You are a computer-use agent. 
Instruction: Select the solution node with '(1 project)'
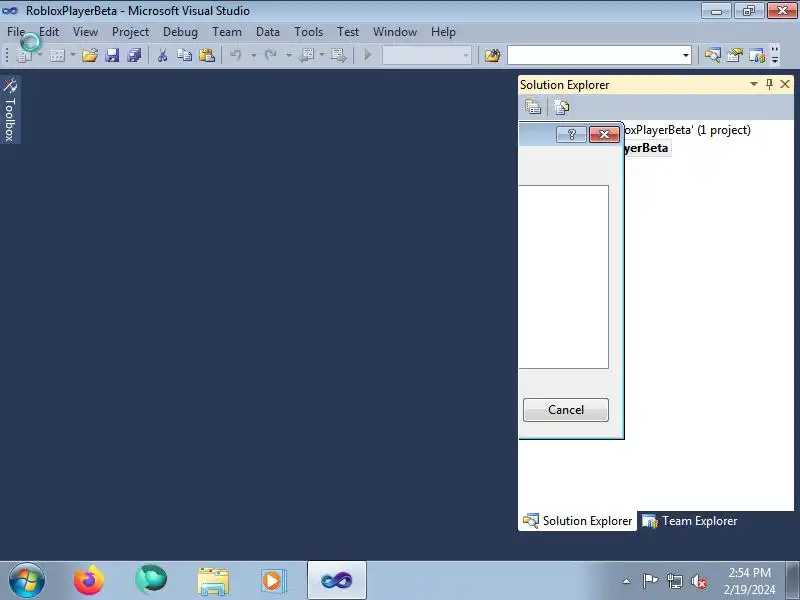click(x=687, y=130)
